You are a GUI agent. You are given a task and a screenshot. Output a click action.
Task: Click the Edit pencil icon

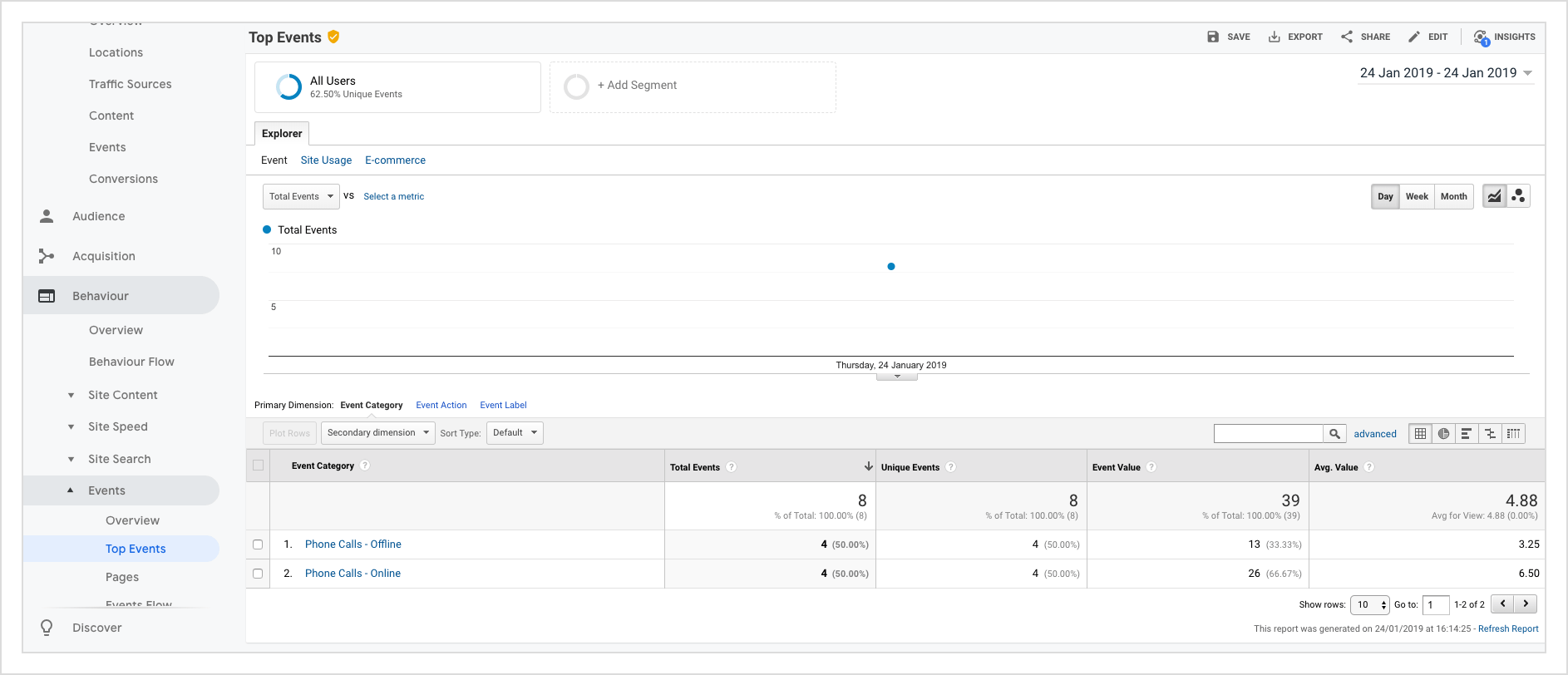(x=1414, y=37)
